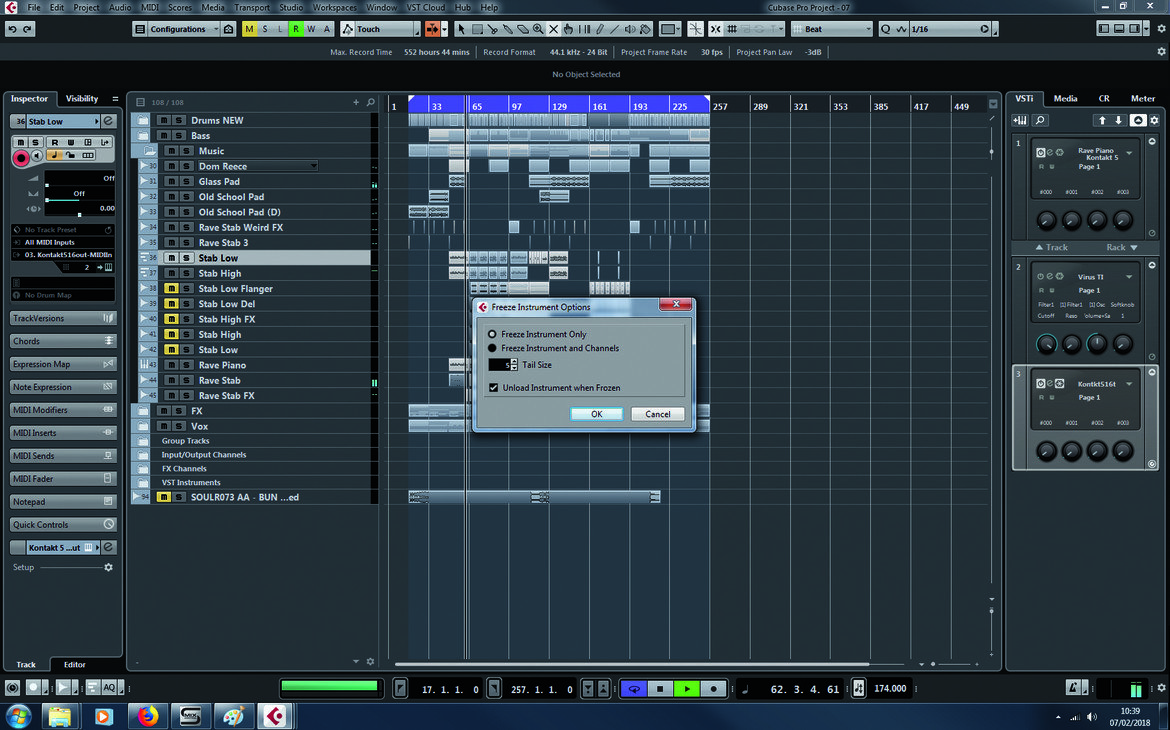Screen dimensions: 1170x730
Task: Open the MIDI Inserts inspector section
Action: 63,433
